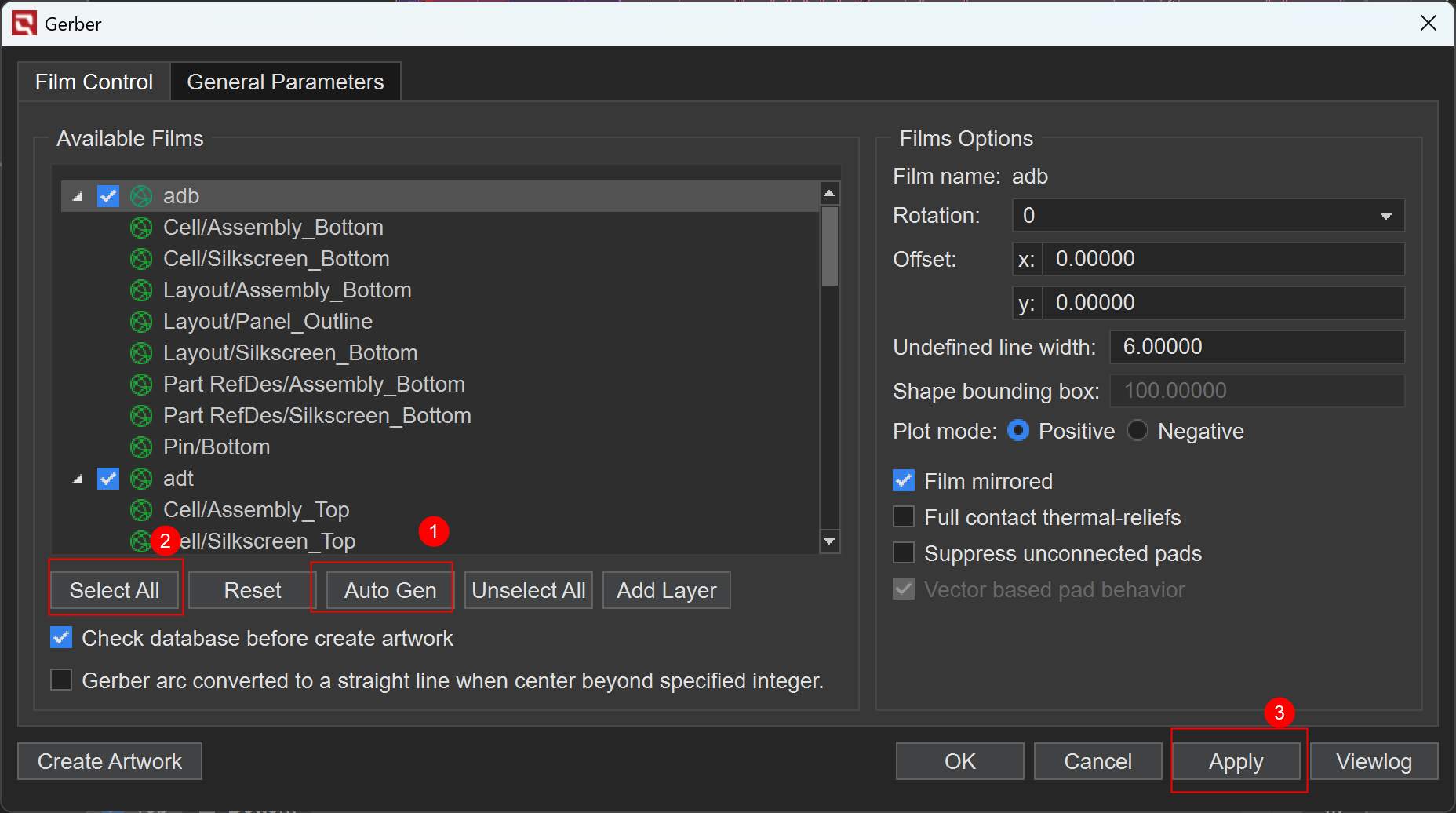Click the Create Artwork button
The height and width of the screenshot is (813, 1456).
[110, 761]
